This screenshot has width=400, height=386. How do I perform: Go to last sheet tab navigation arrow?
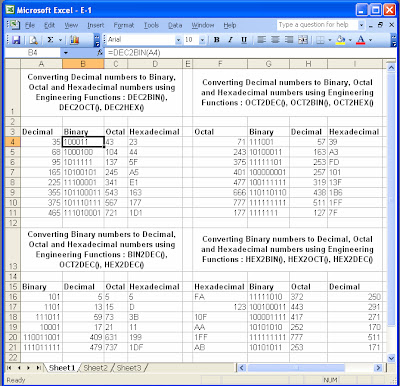tap(39, 368)
